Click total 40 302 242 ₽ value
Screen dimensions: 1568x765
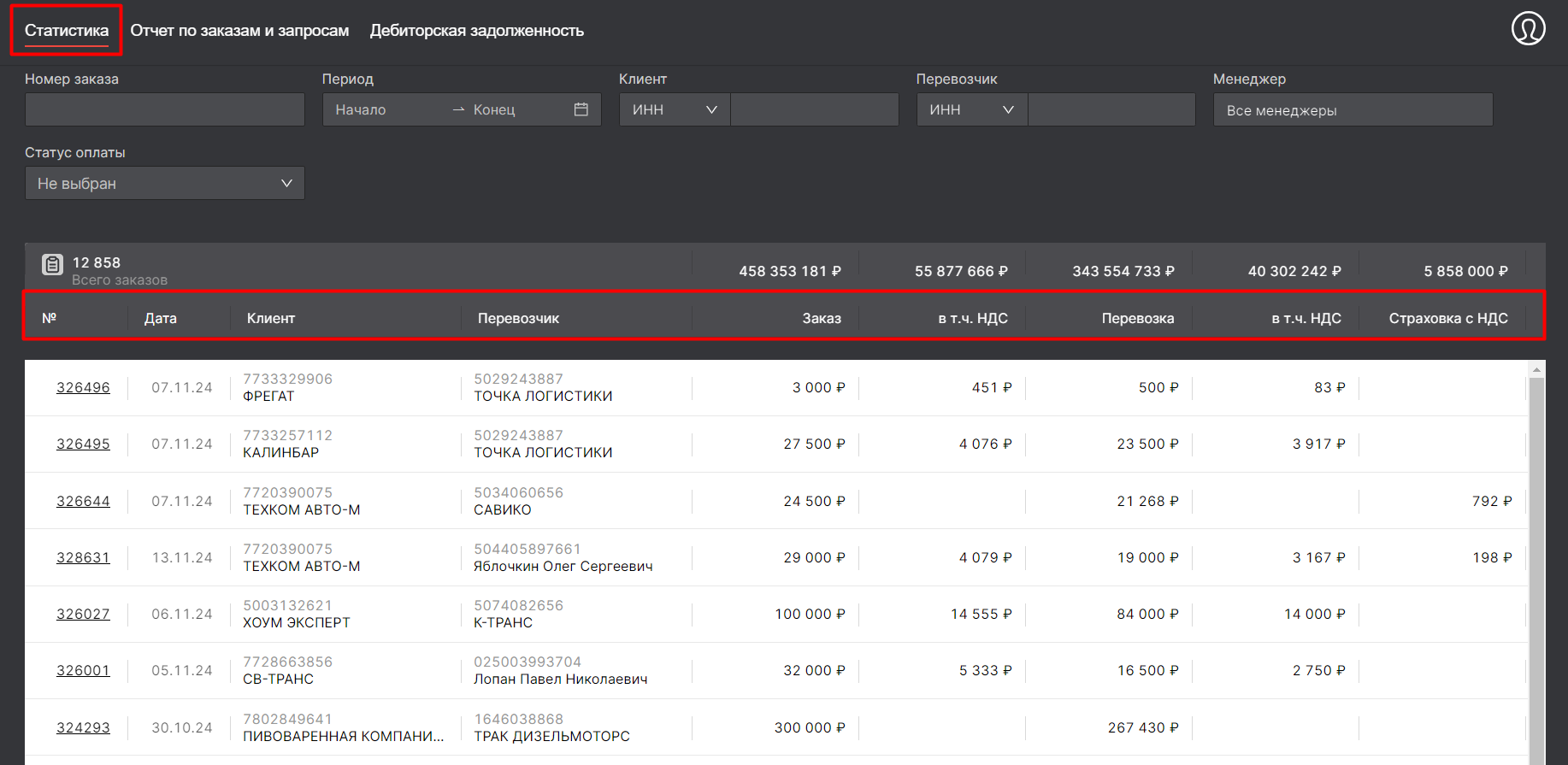(x=1294, y=271)
